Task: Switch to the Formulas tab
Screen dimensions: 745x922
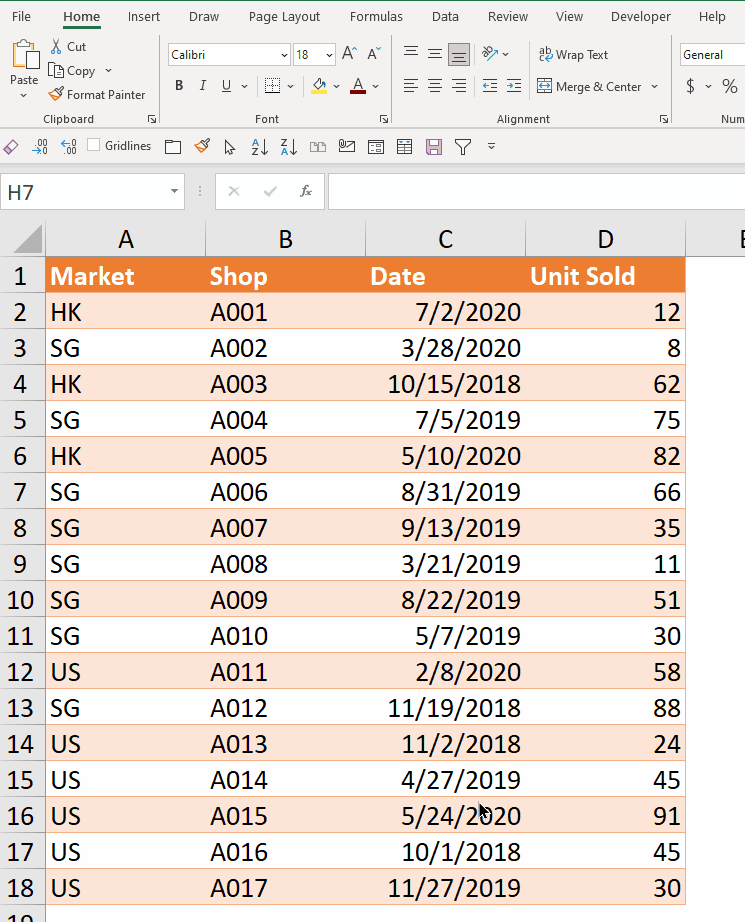Action: 376,17
